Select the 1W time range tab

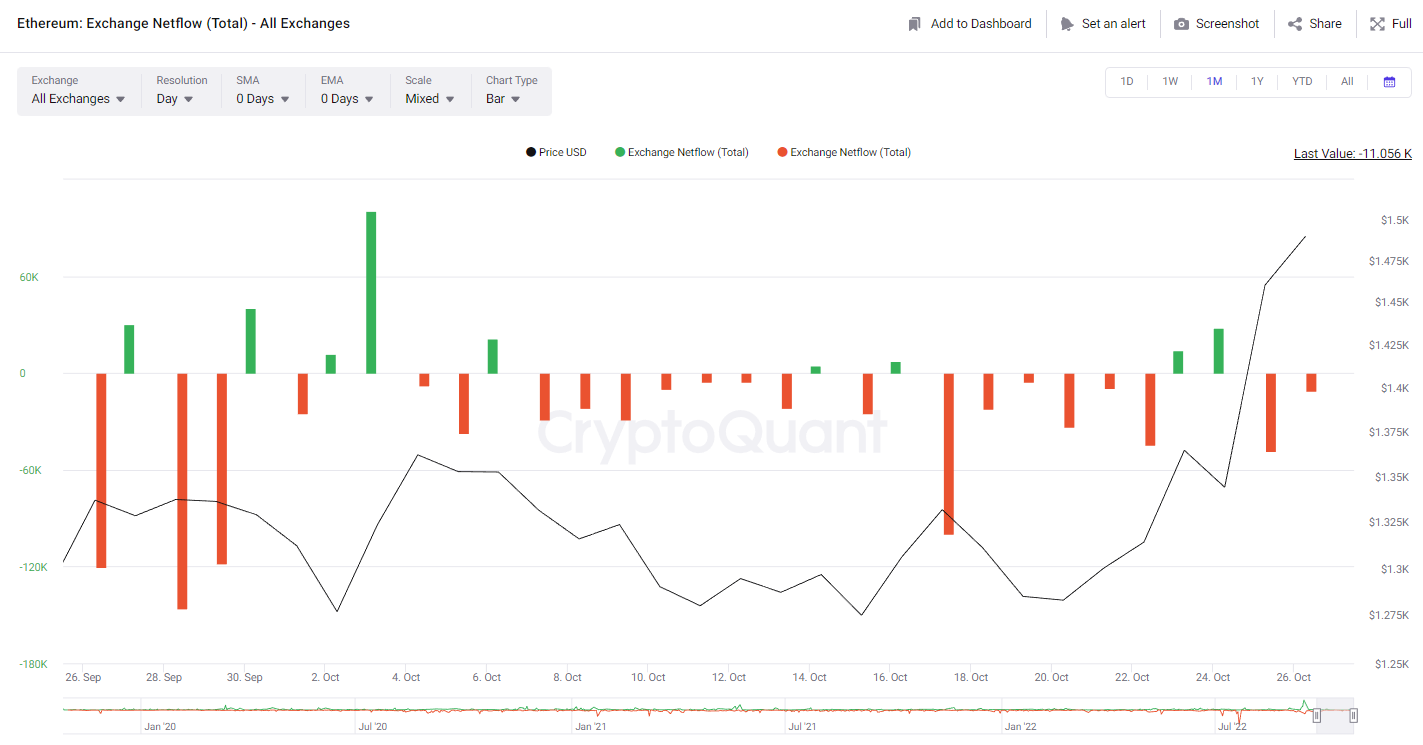[1170, 82]
